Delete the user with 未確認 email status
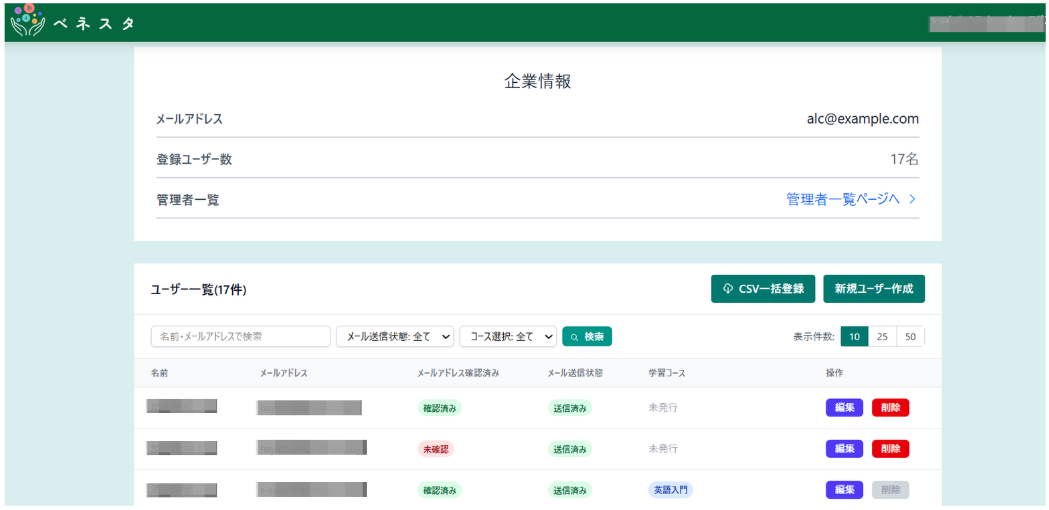This screenshot has width=1049, height=510. coord(890,449)
